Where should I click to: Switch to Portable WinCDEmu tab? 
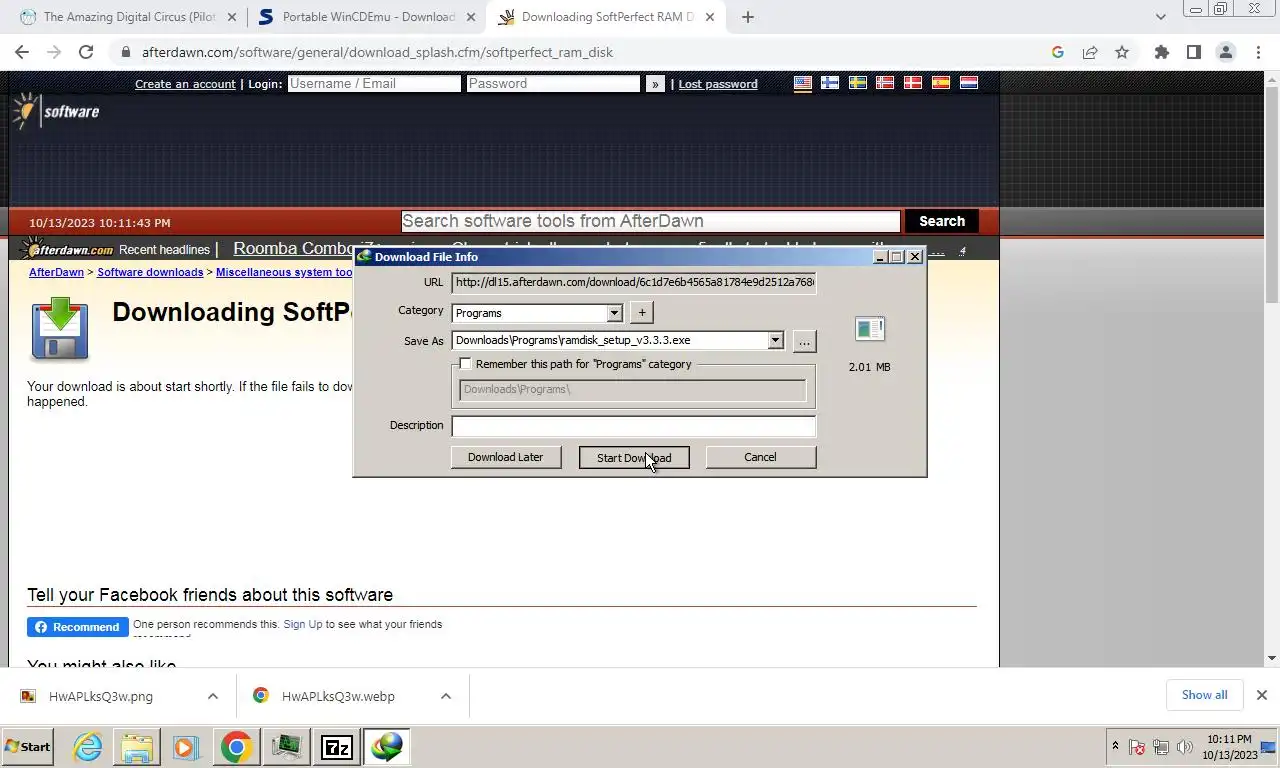pyautogui.click(x=367, y=17)
